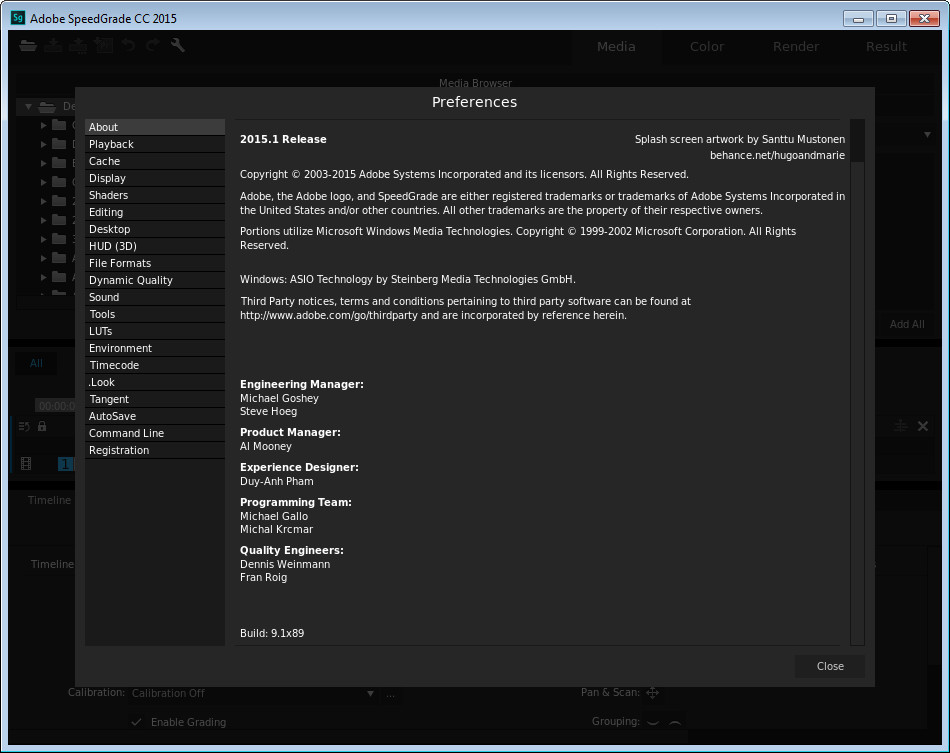This screenshot has height=753, width=950.
Task: Open the Calibration Off dropdown
Action: tap(253, 693)
